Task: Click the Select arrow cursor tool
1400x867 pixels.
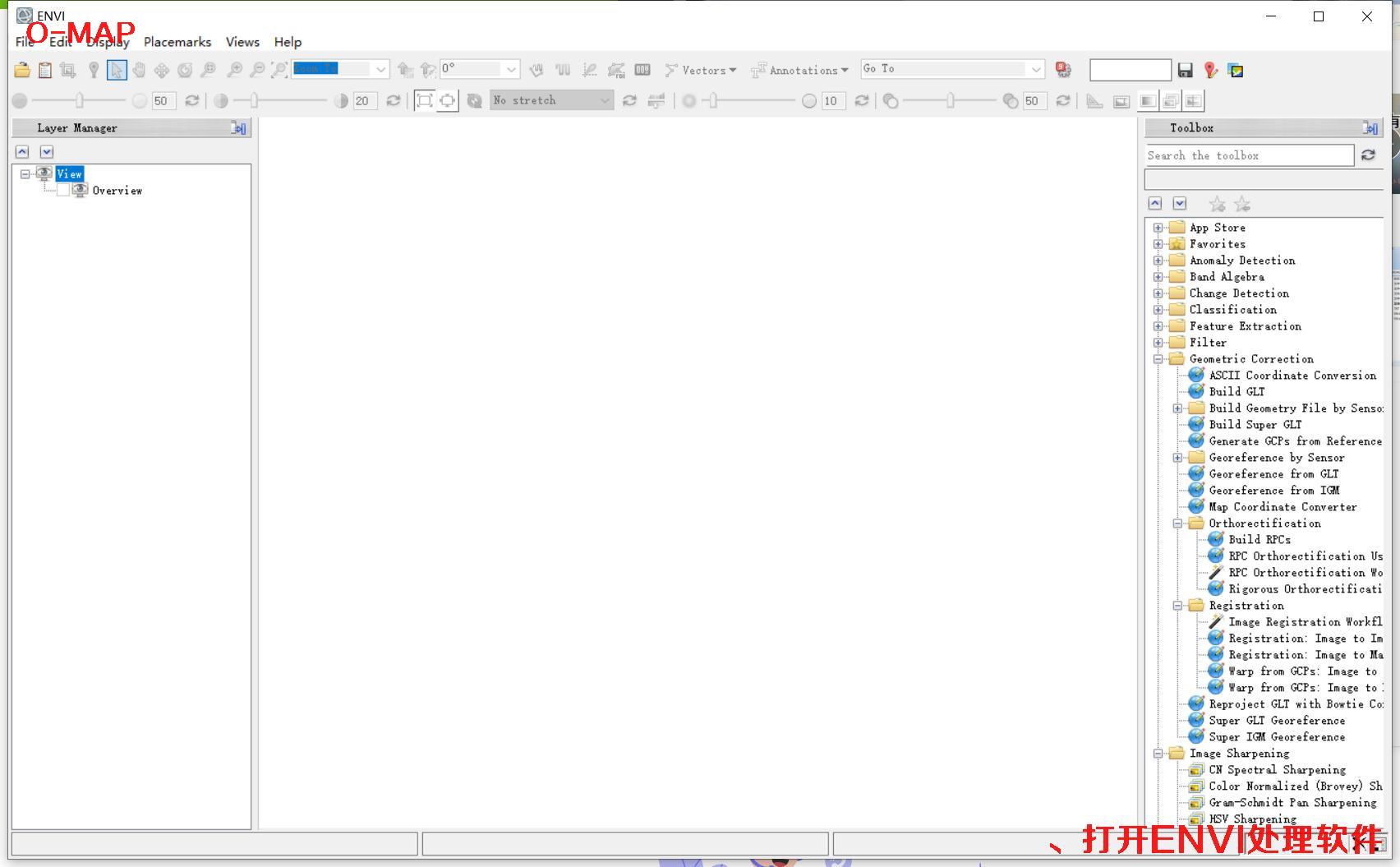Action: pos(117,71)
